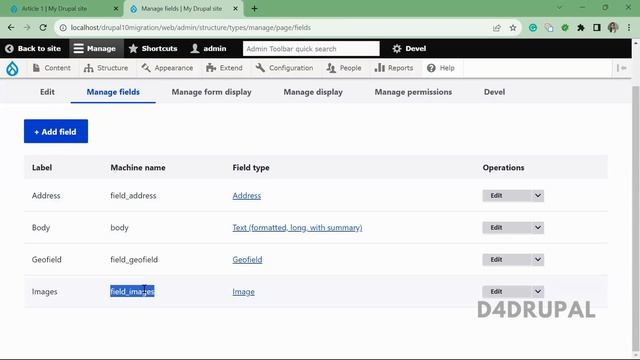
Task: Open the tab search chevron in title bar
Action: click(559, 8)
